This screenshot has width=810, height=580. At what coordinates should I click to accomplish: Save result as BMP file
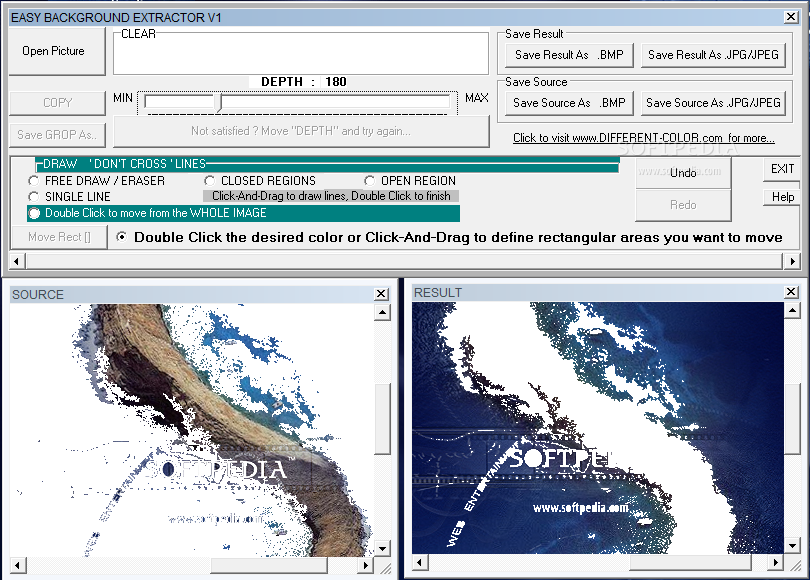[x=569, y=55]
